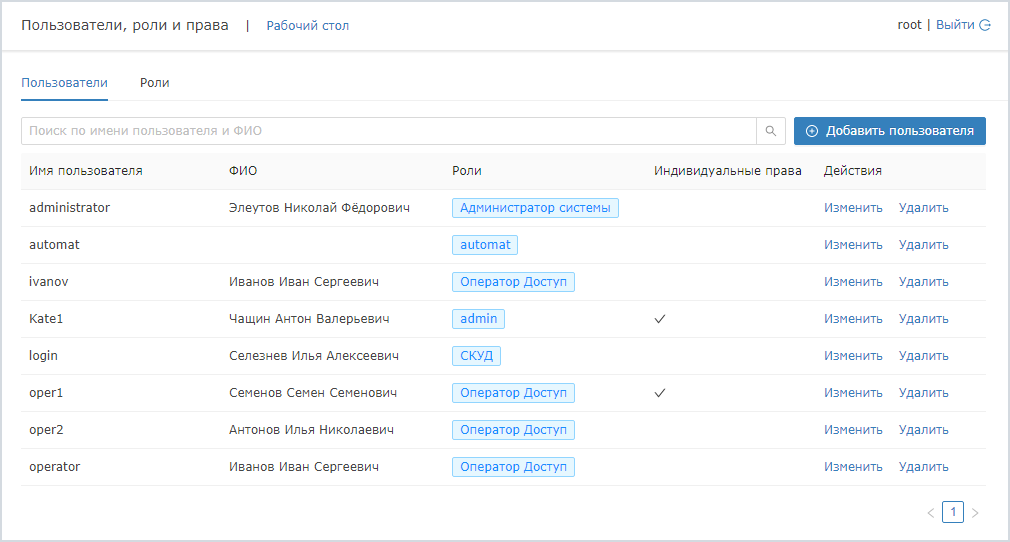The height and width of the screenshot is (542, 1010).
Task: Switch to the Роли tab
Action: point(154,83)
